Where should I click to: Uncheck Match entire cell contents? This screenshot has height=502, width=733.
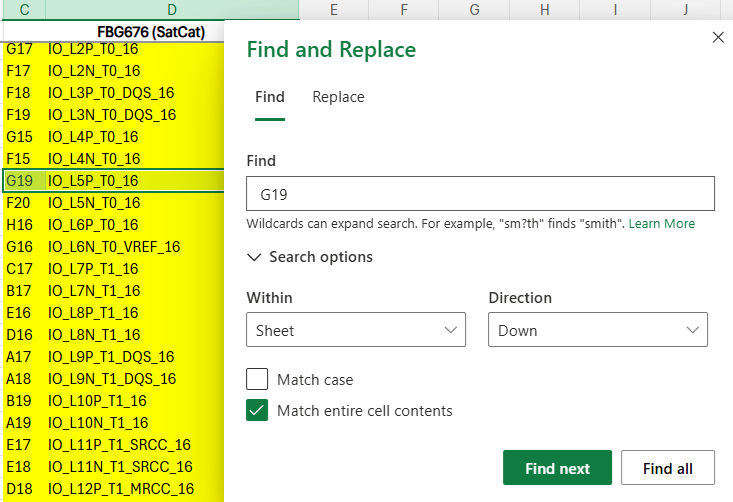coord(257,410)
